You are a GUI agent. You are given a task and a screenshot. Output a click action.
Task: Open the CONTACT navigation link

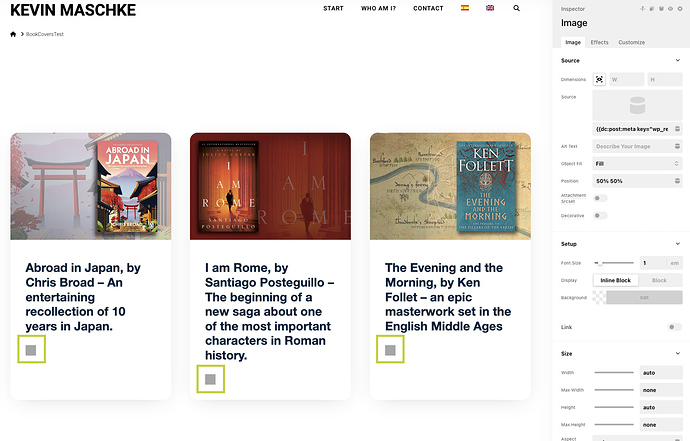pyautogui.click(x=428, y=8)
